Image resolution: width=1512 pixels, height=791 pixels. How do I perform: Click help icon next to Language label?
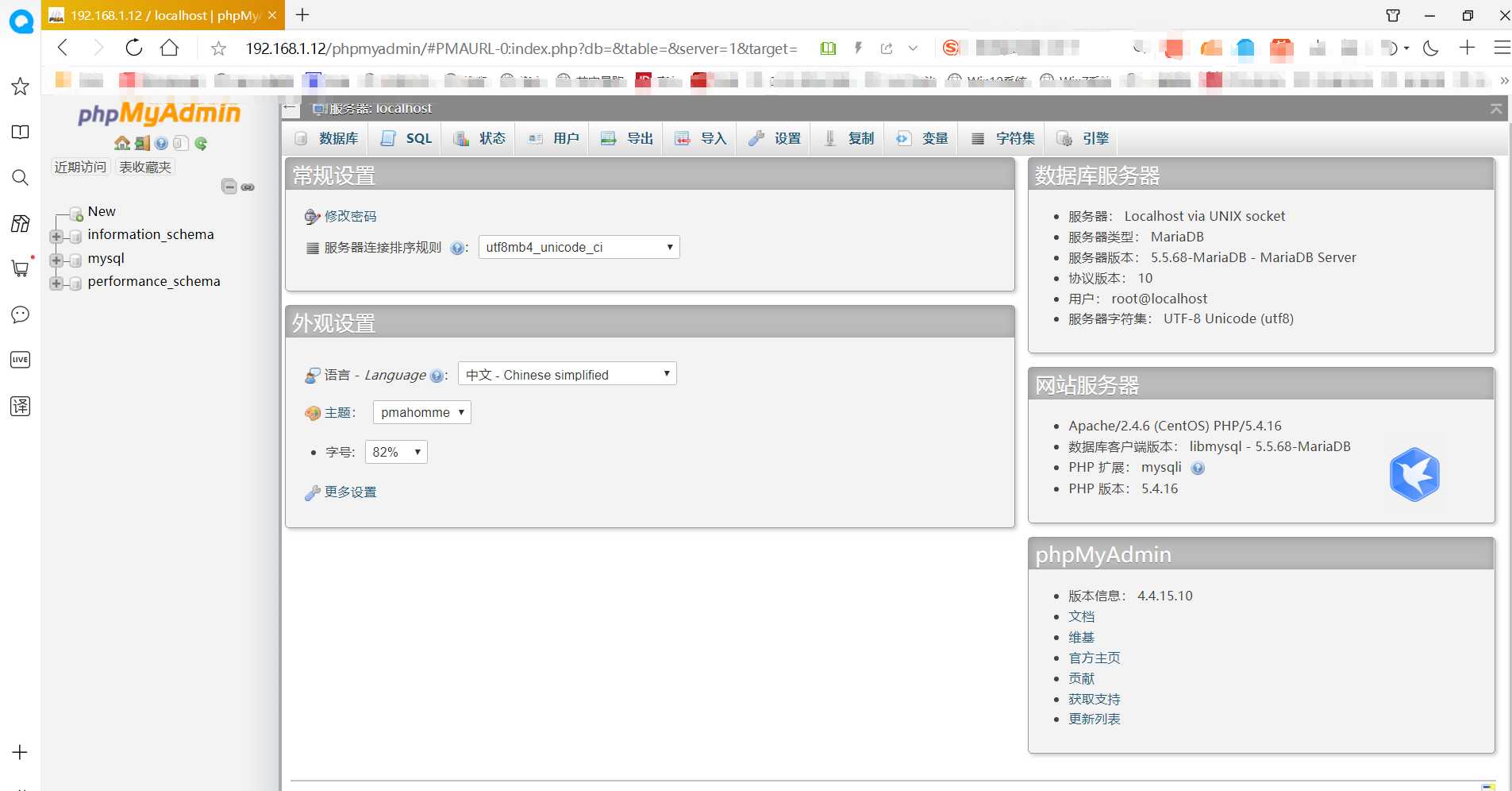point(437,376)
